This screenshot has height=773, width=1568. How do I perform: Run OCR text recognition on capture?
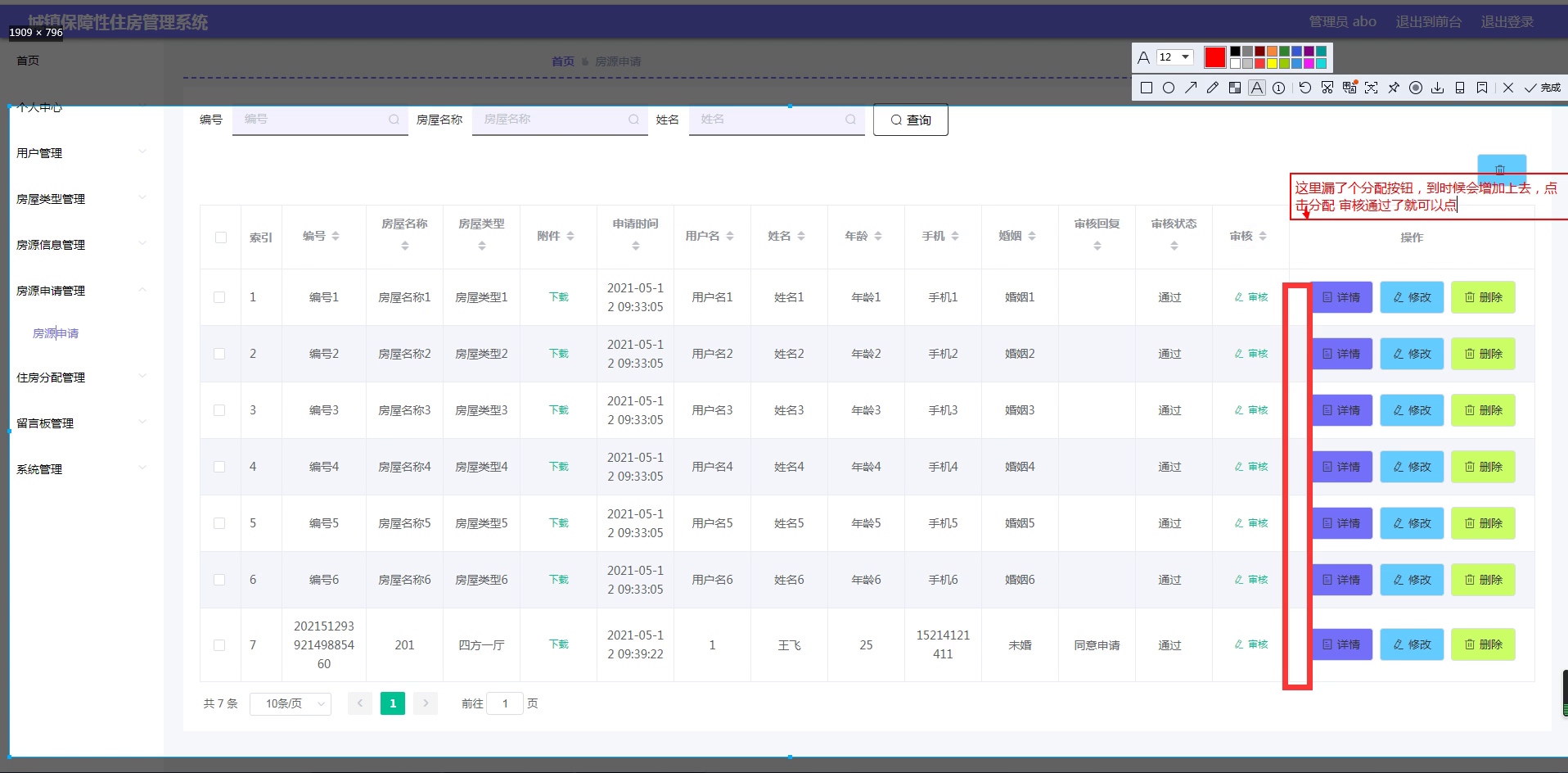[x=1372, y=88]
